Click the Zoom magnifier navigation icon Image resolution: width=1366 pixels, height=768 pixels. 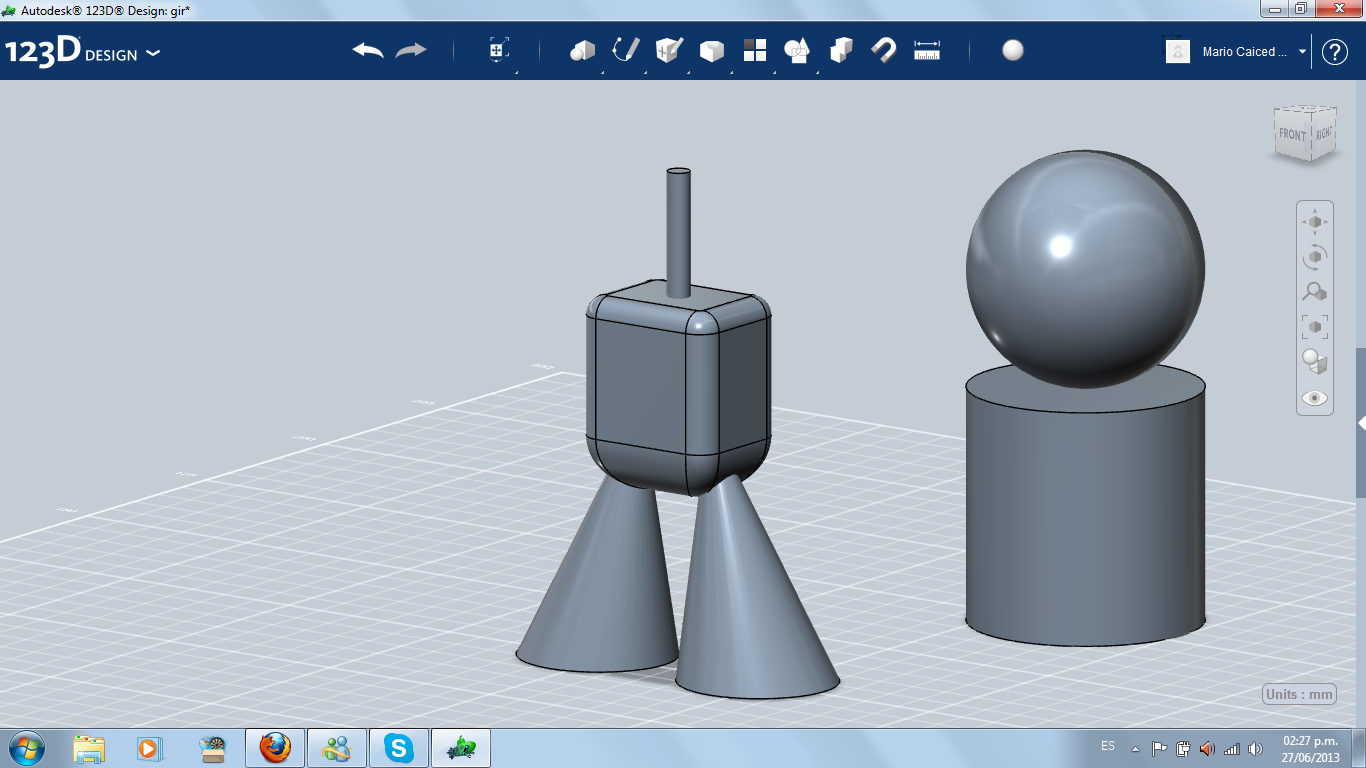(x=1315, y=292)
